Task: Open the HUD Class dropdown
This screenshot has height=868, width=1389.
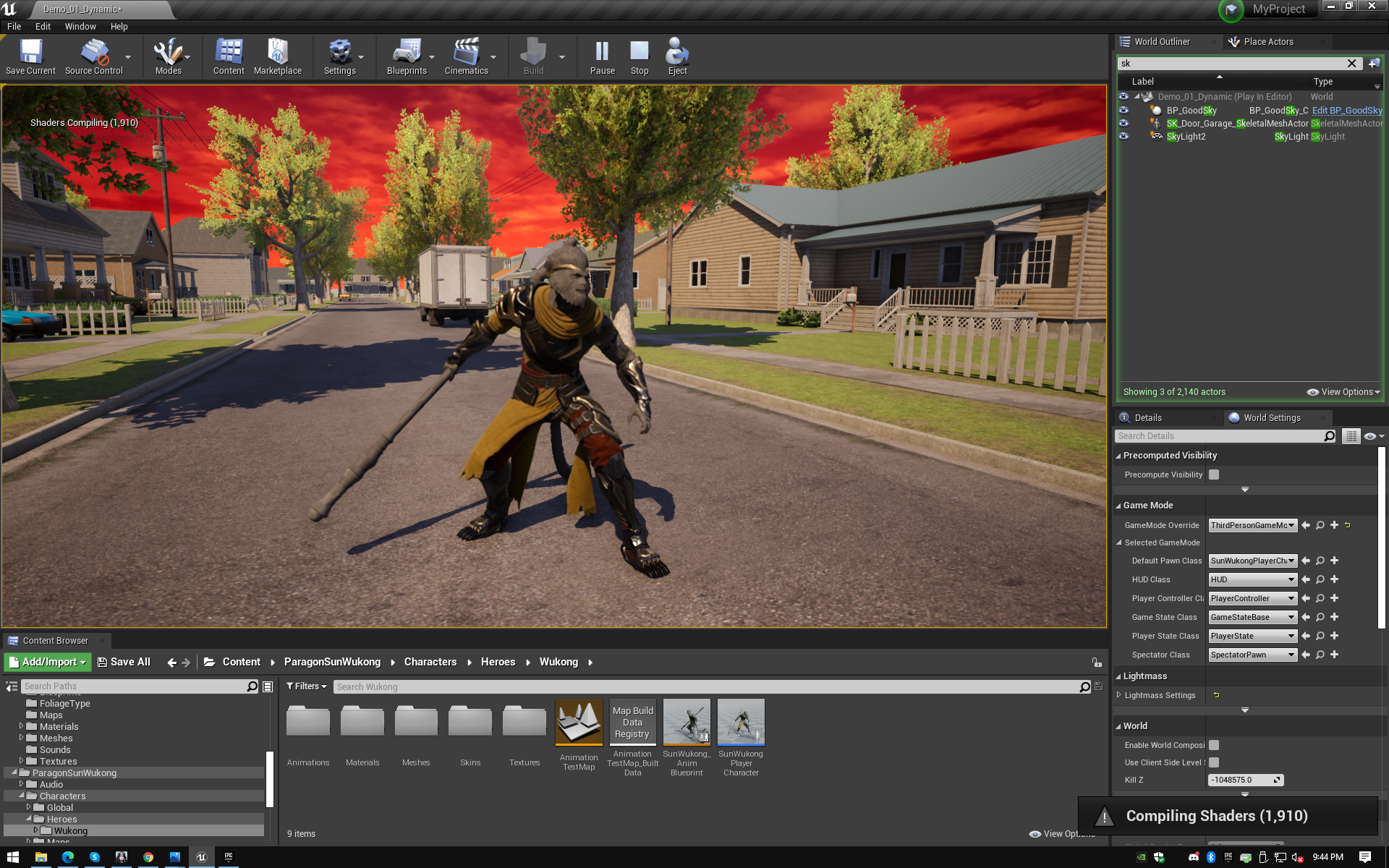Action: pos(1252,579)
